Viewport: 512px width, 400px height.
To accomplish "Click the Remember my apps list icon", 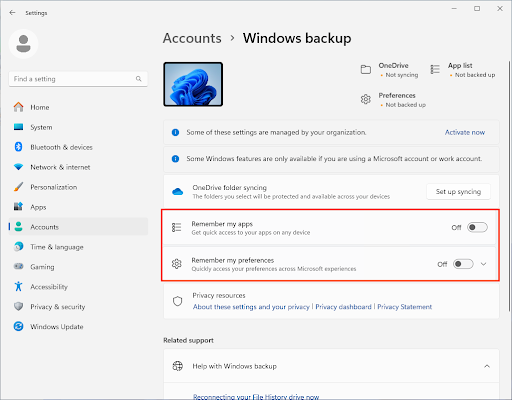I will coord(176,227).
